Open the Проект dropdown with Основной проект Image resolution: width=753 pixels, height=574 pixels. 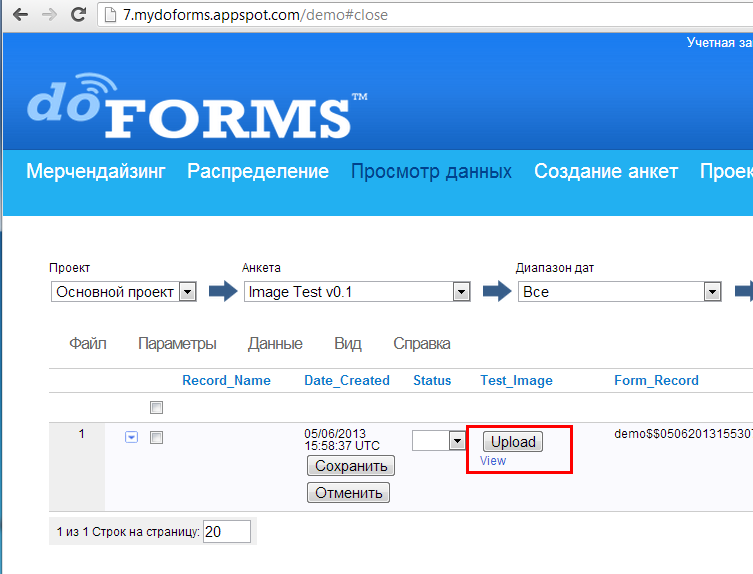123,292
